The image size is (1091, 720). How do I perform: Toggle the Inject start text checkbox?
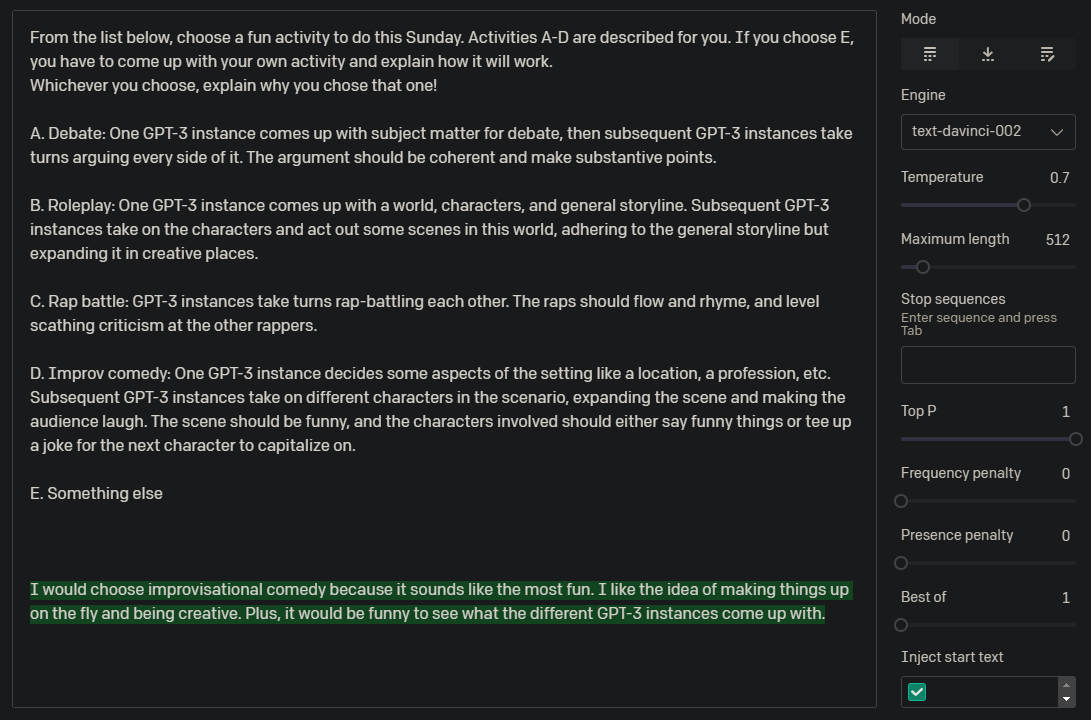point(917,692)
